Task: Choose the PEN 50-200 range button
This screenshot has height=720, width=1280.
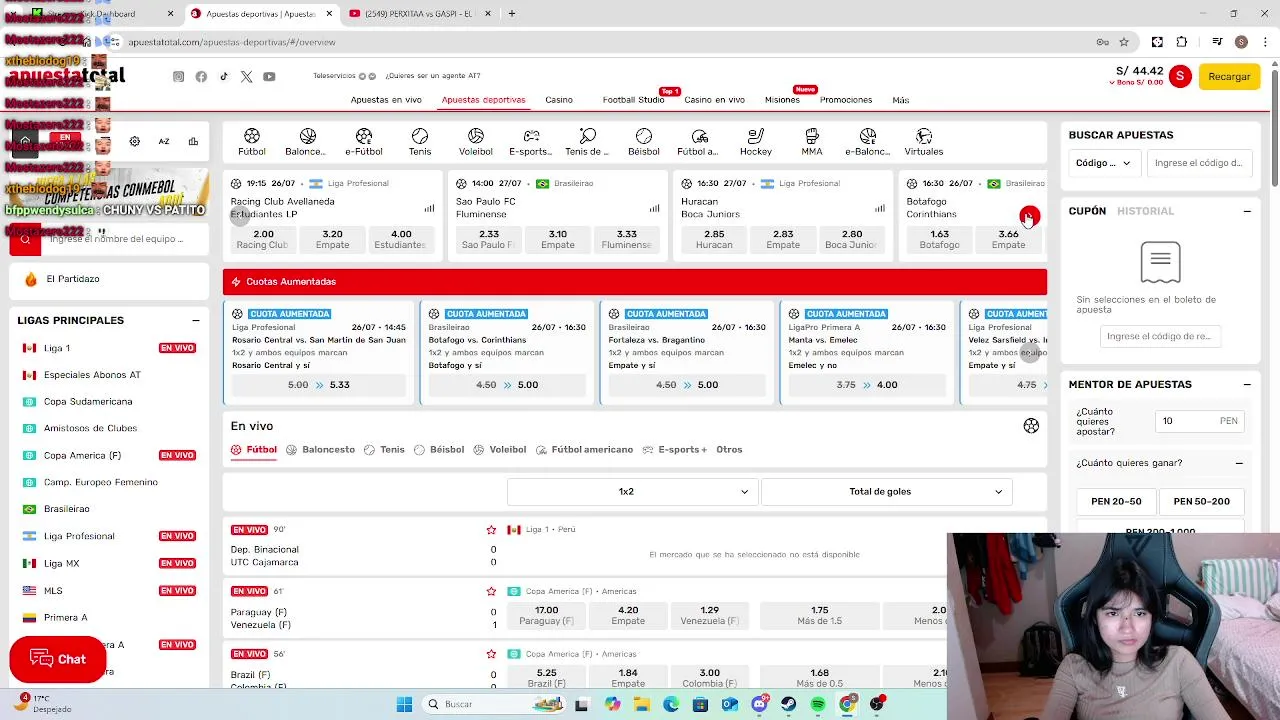Action: point(1201,501)
